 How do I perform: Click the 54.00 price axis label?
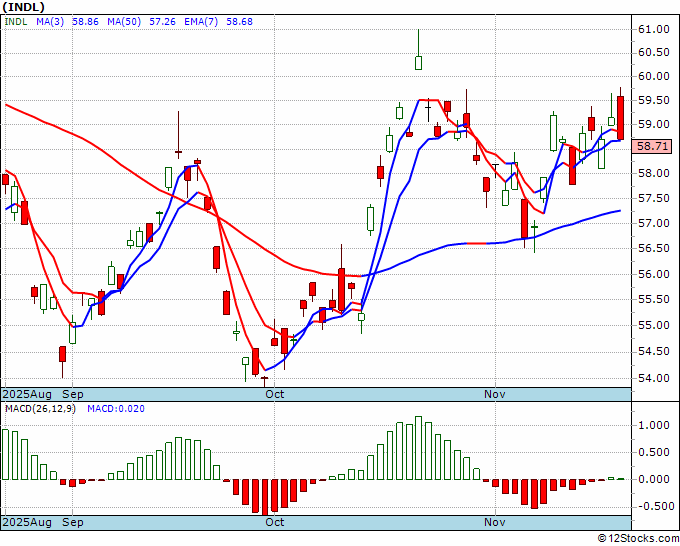pyautogui.click(x=654, y=378)
